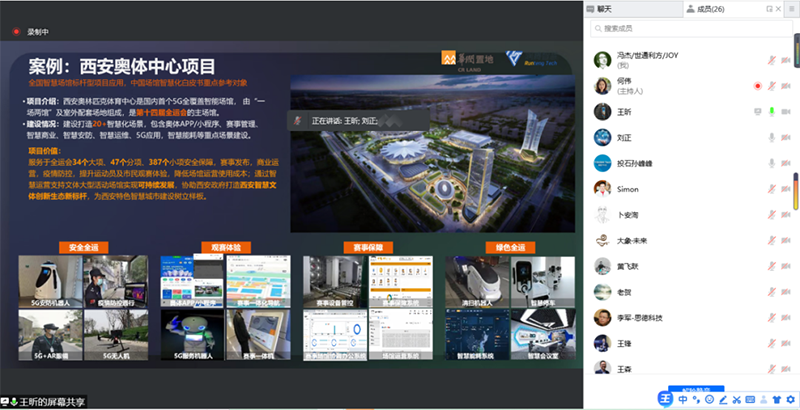Switch to the 聊天 chat tab
The height and width of the screenshot is (410, 800).
633,9
